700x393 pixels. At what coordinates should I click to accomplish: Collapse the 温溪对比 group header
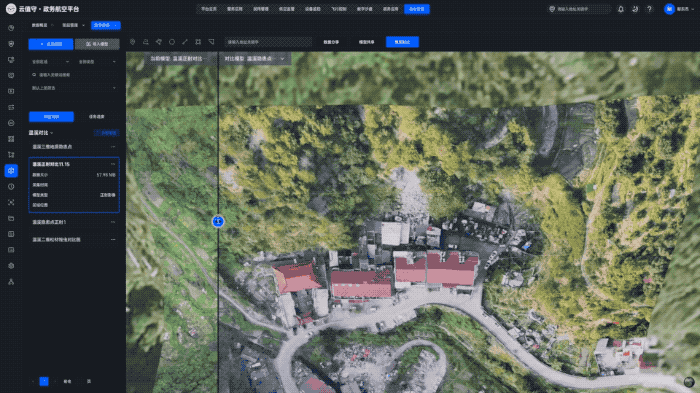pos(41,133)
